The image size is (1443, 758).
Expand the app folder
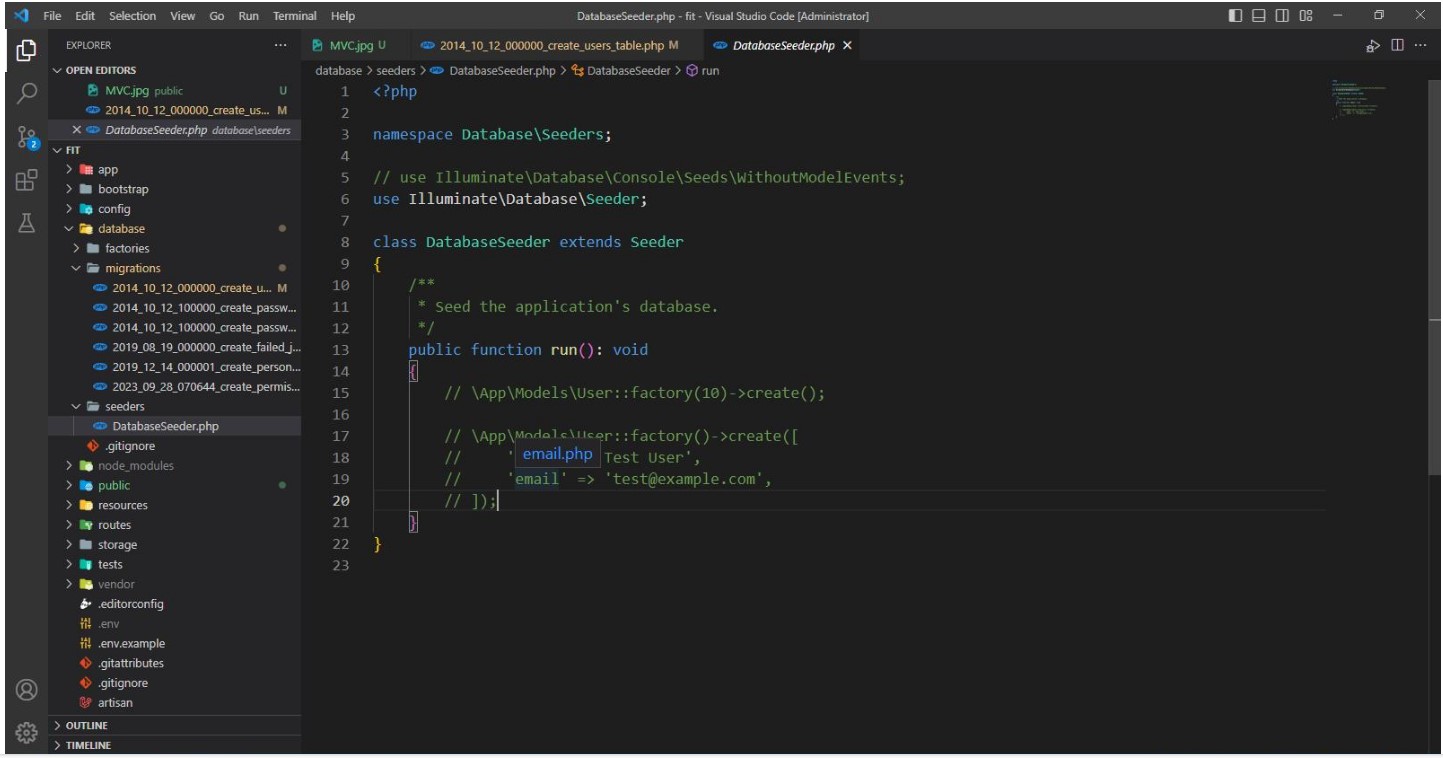[x=107, y=170]
